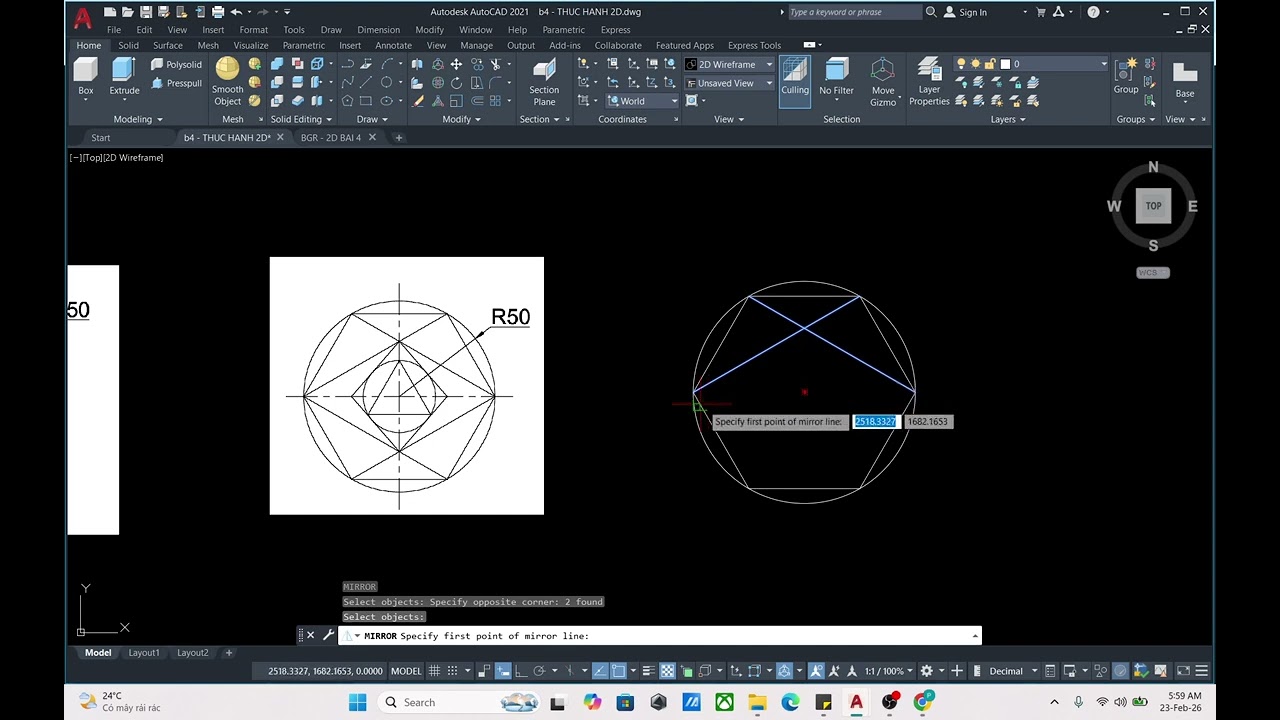Expand the Draw panel
Viewport: 1280px width, 720px height.
372,119
